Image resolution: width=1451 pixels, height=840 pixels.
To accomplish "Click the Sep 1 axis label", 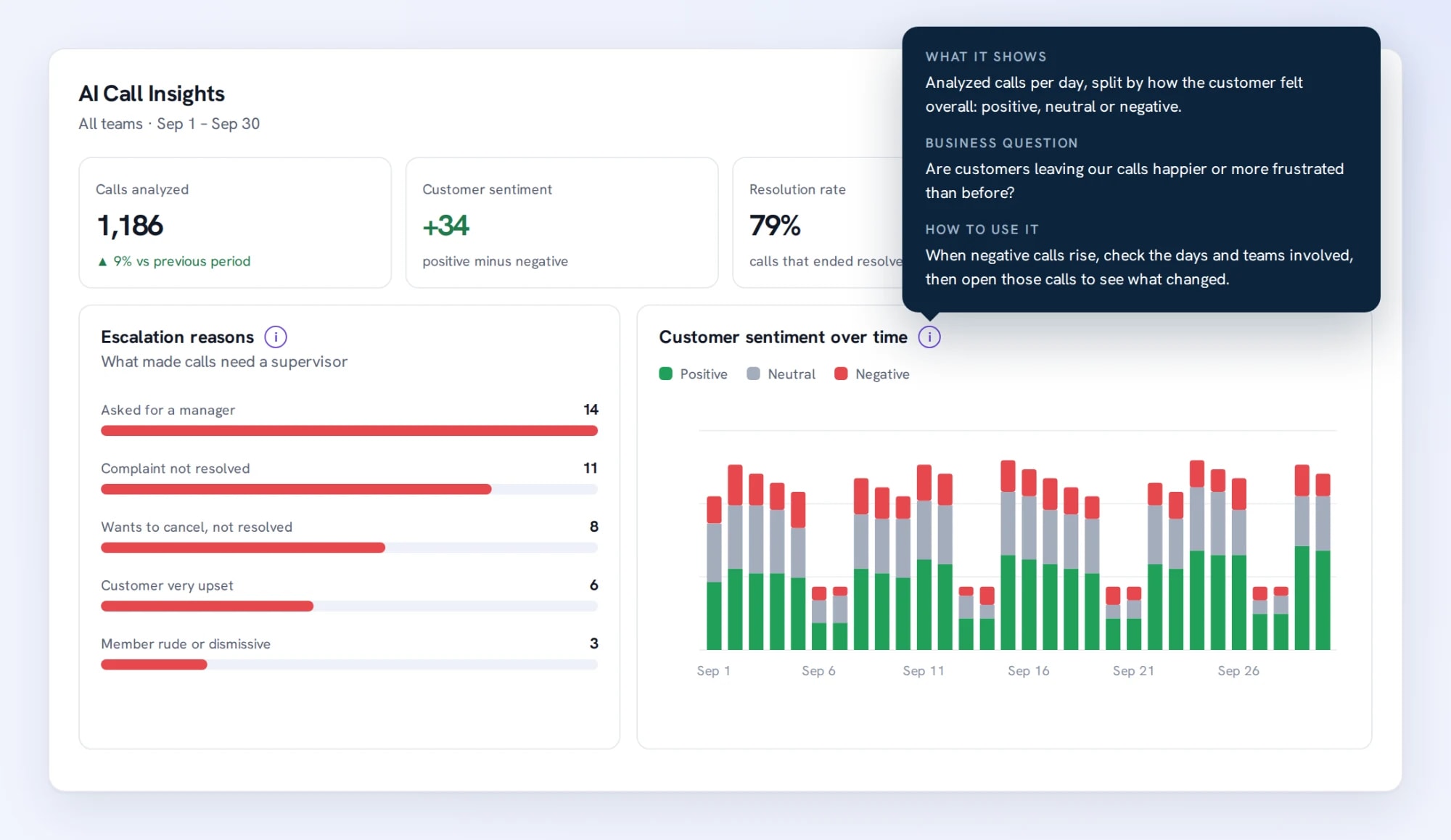I will click(713, 671).
